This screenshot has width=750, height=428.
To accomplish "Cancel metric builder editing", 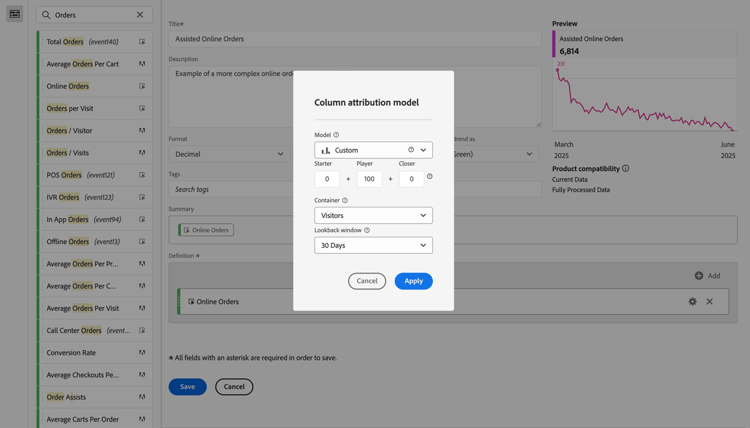I will [234, 386].
